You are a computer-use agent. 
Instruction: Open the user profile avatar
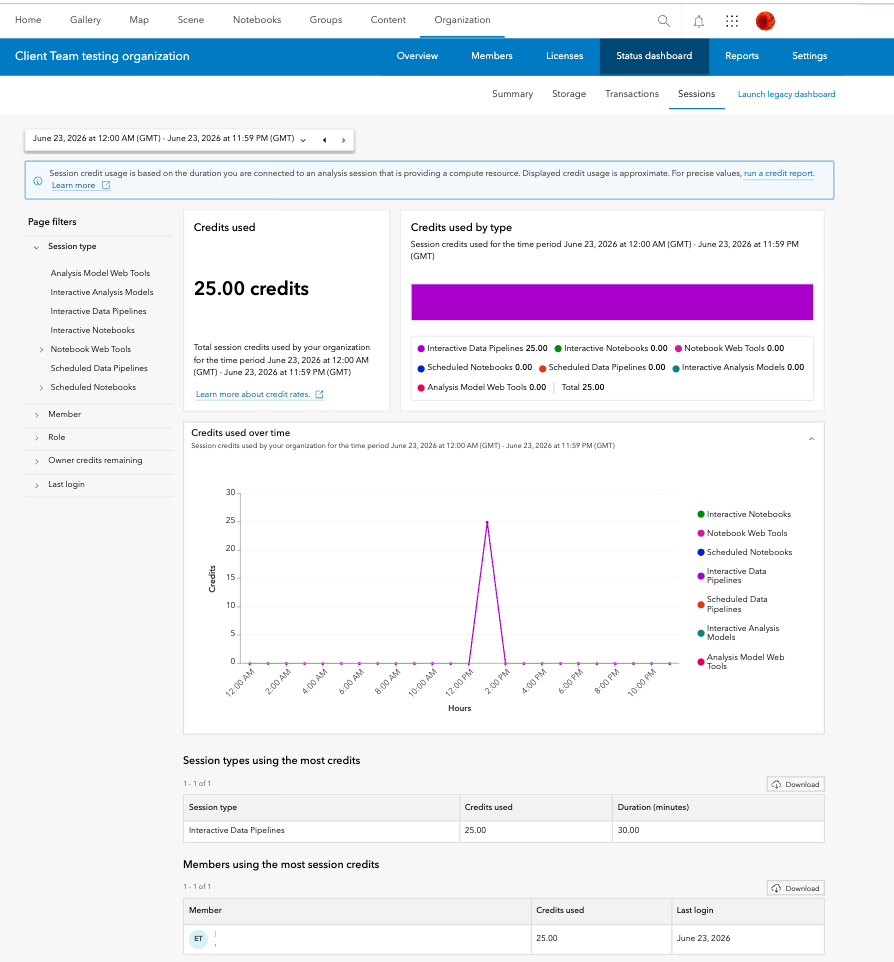tap(765, 21)
